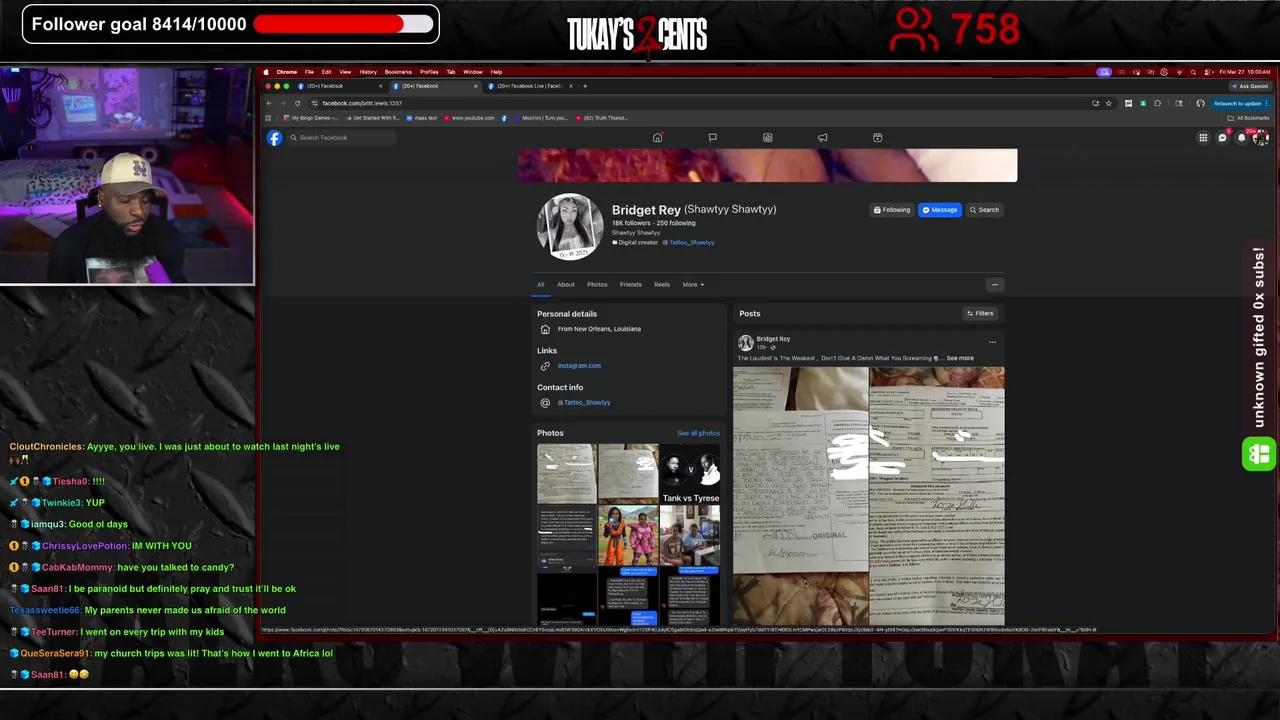Click the green icon on stream overlay right edge
This screenshot has height=720, width=1280.
[1259, 454]
